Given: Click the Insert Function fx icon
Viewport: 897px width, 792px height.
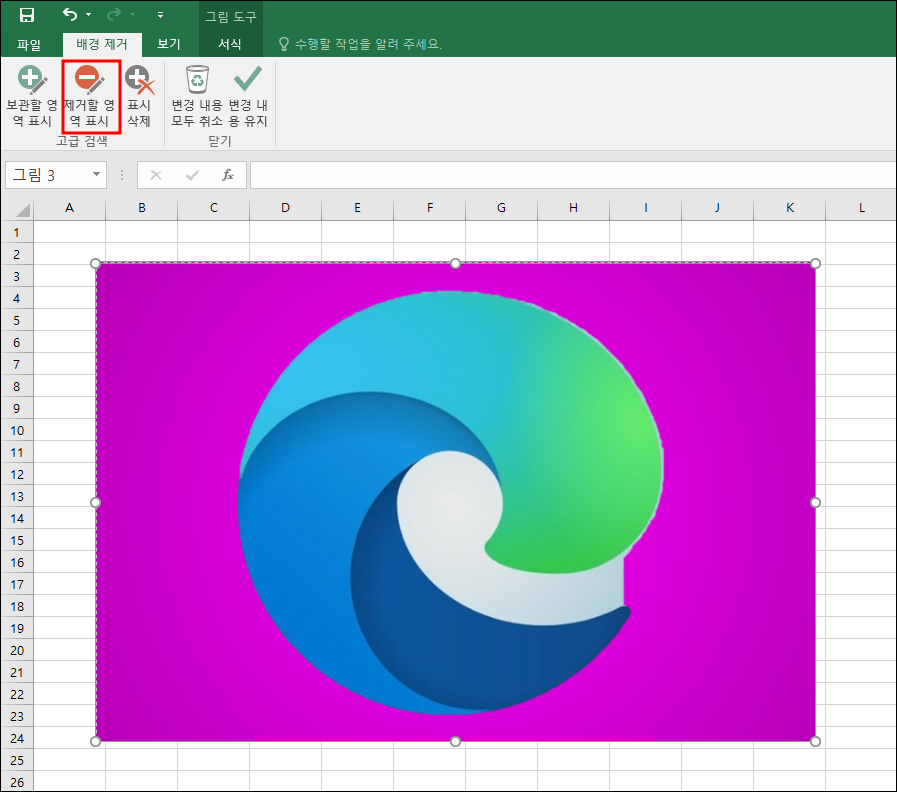Looking at the screenshot, I should (x=228, y=175).
